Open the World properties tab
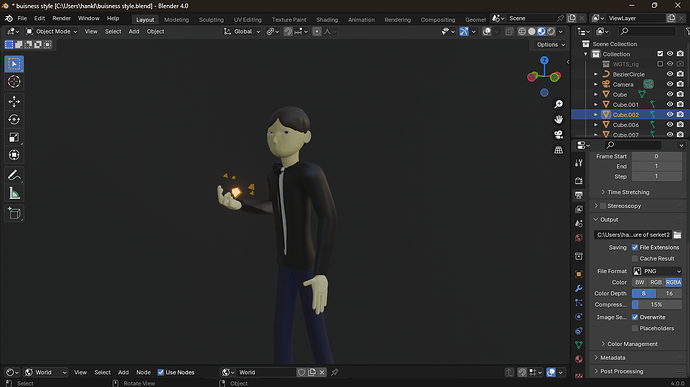Viewport: 690px width, 387px height. 579,238
